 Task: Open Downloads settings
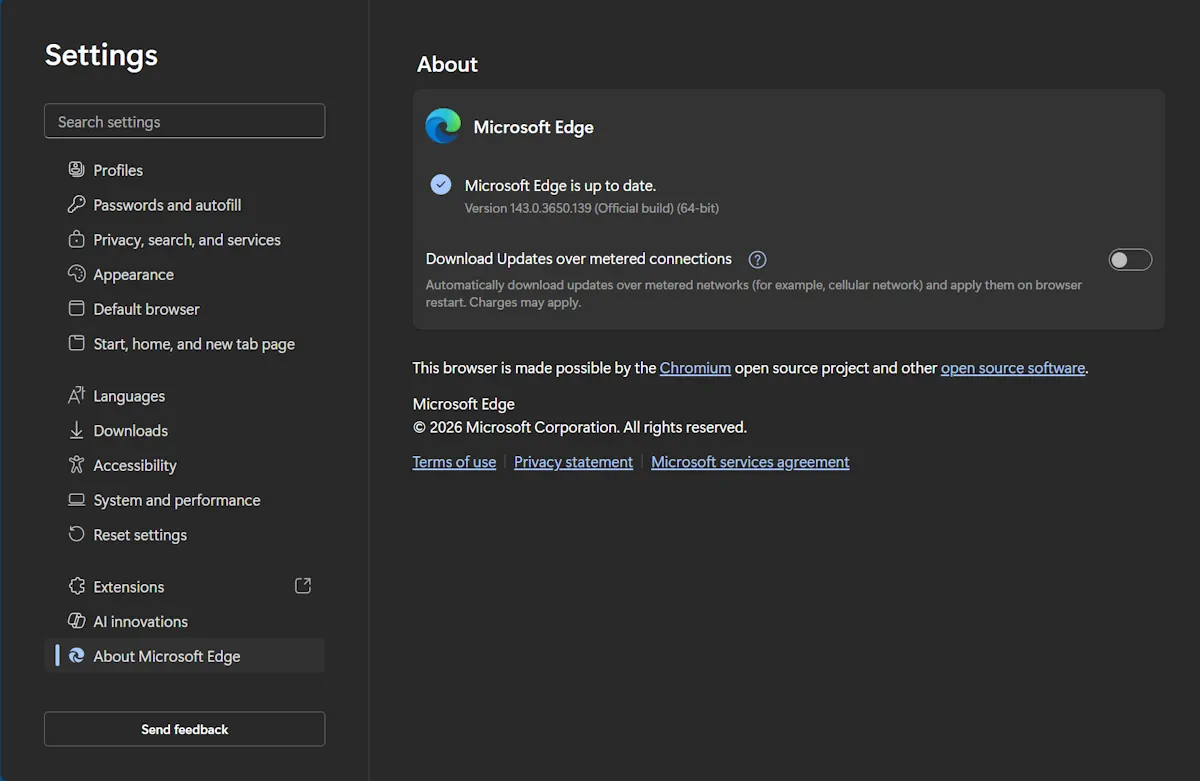pos(184,431)
